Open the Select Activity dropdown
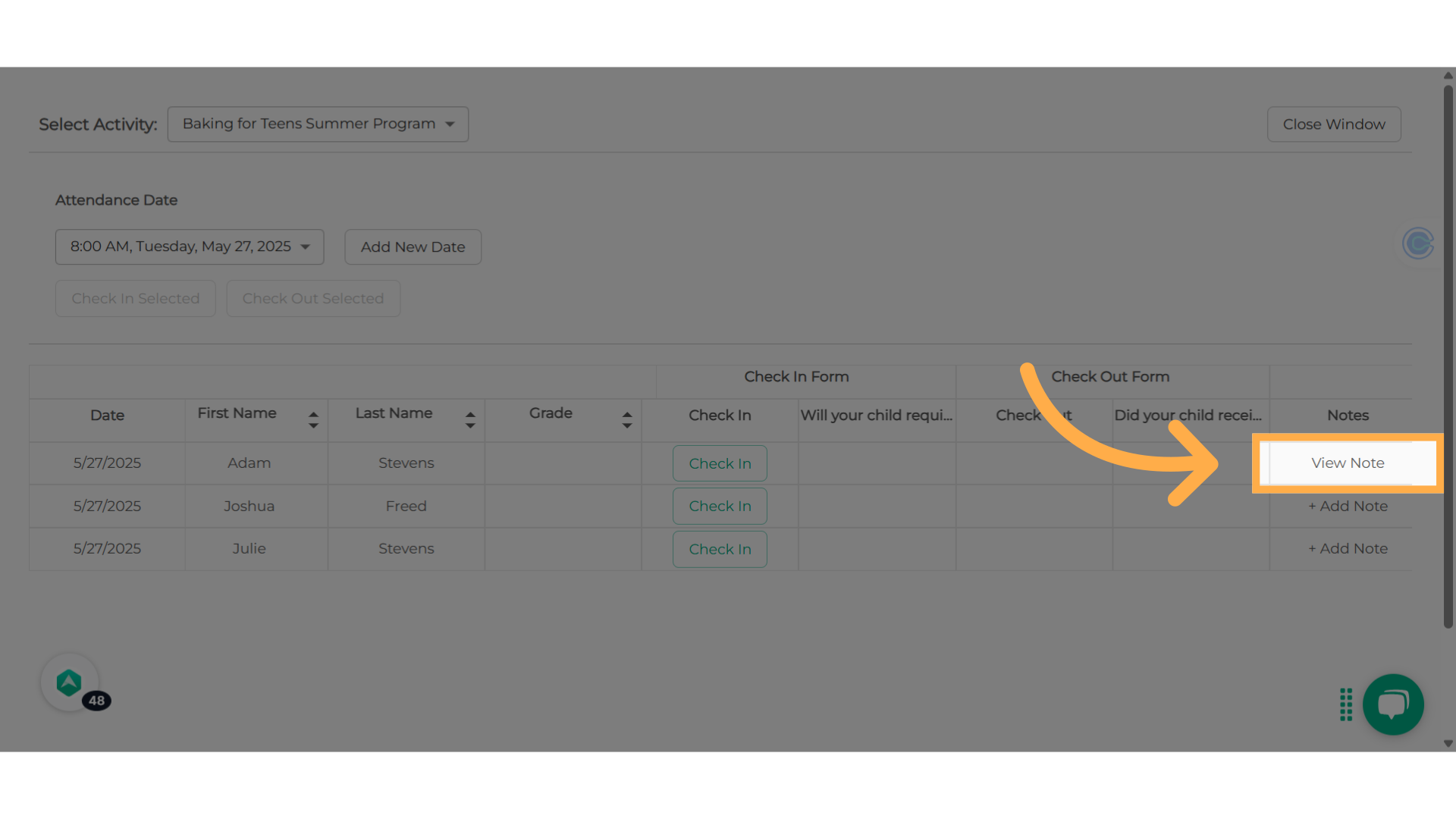 (x=317, y=124)
